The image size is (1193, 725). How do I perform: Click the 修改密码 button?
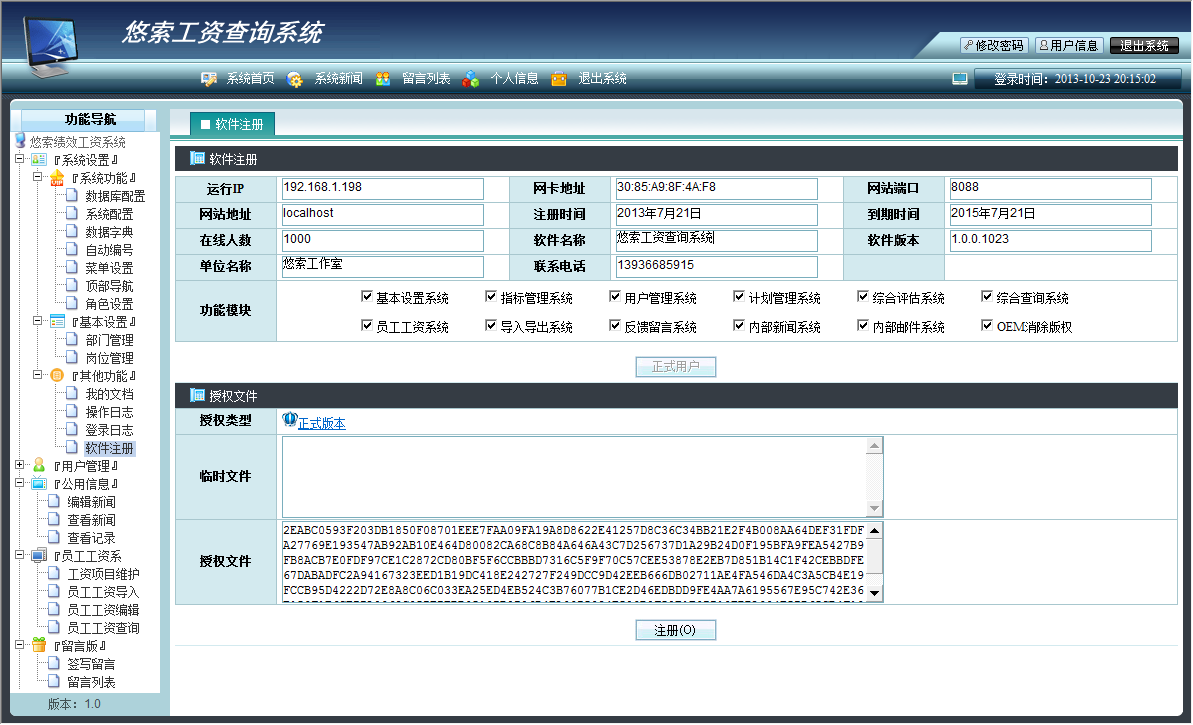point(994,46)
